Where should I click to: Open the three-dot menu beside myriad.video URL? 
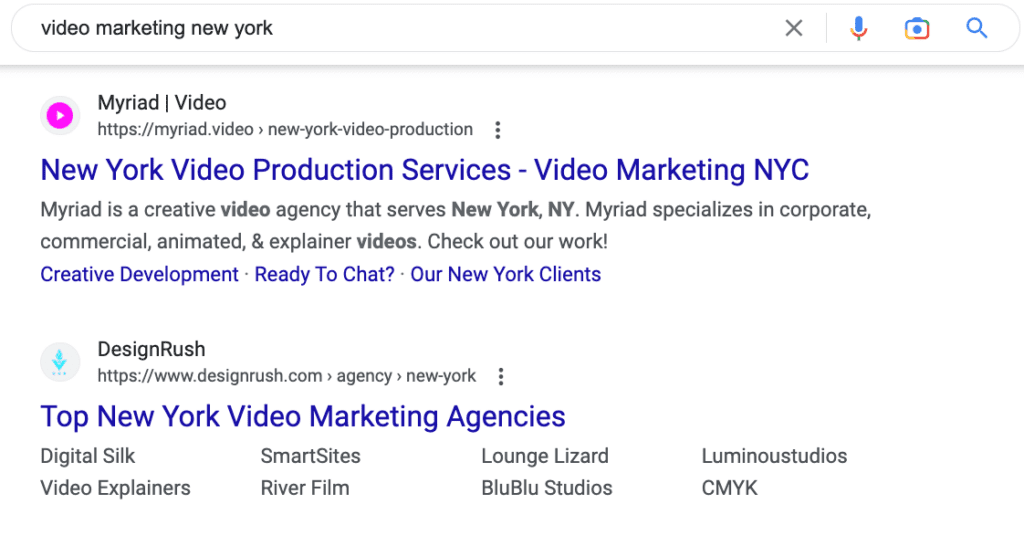pyautogui.click(x=498, y=130)
